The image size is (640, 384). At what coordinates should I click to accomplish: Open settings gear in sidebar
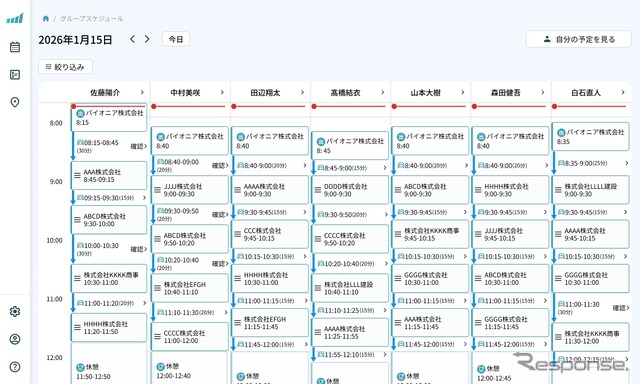point(15,312)
